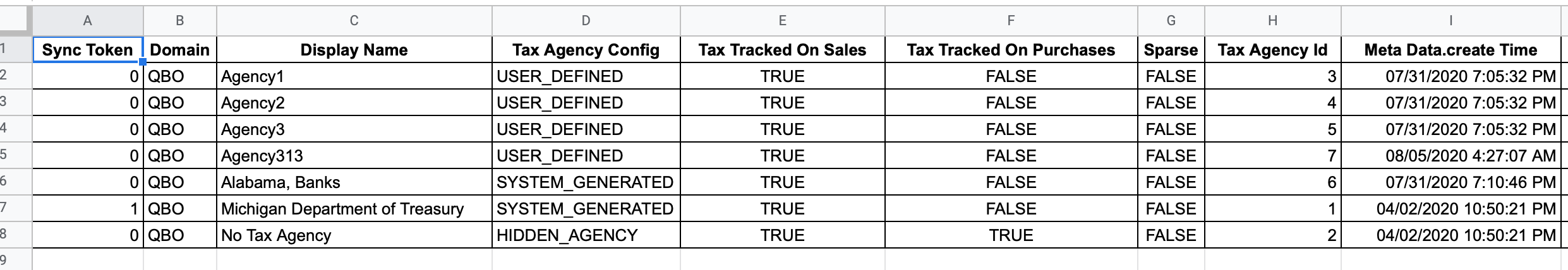Select Tax Tracked On Purchases TRUE cell
The height and width of the screenshot is (270, 1568).
click(1011, 235)
